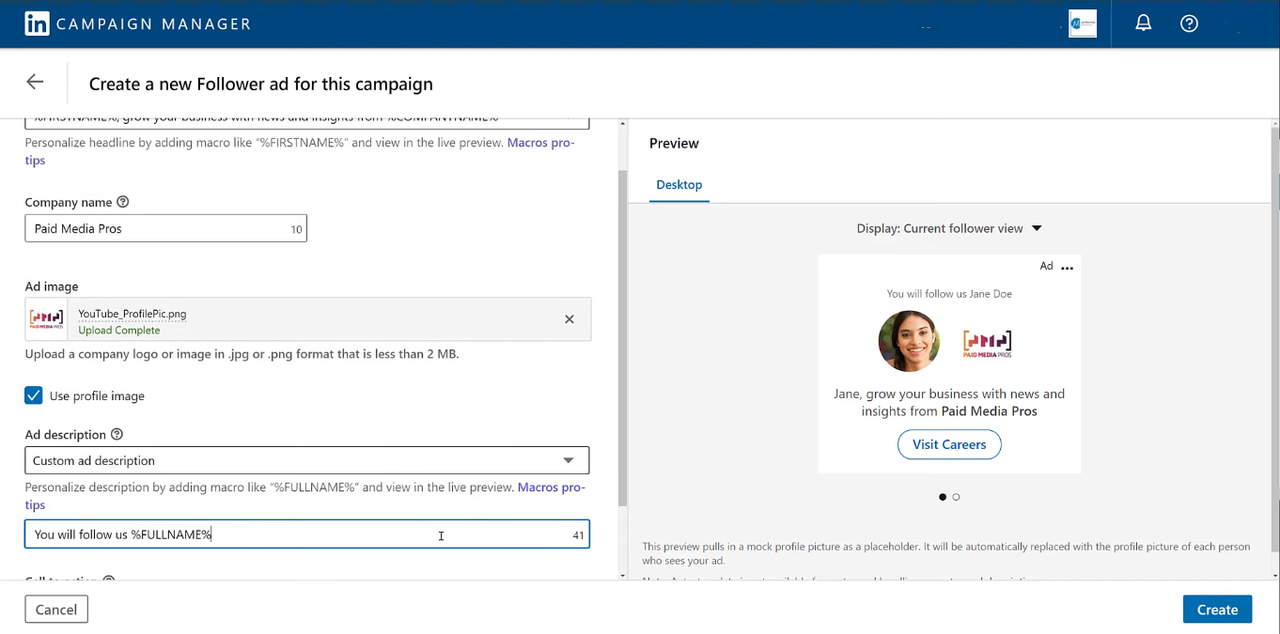Go back with the left arrow
The height and width of the screenshot is (634, 1280).
click(x=35, y=82)
